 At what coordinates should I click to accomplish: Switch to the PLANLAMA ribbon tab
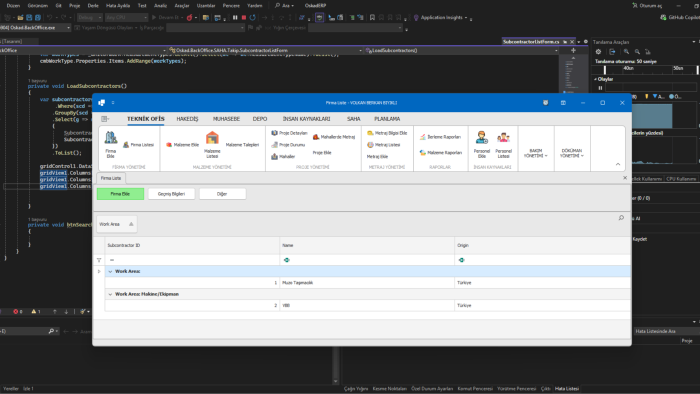coord(387,119)
